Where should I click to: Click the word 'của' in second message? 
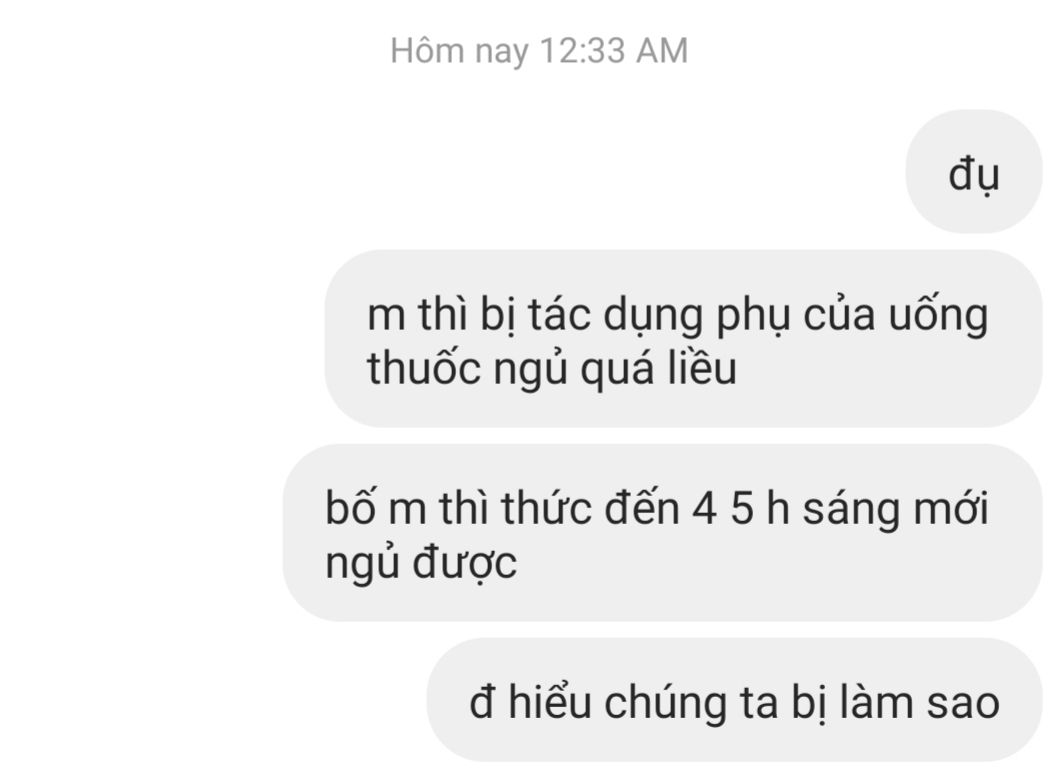839,314
